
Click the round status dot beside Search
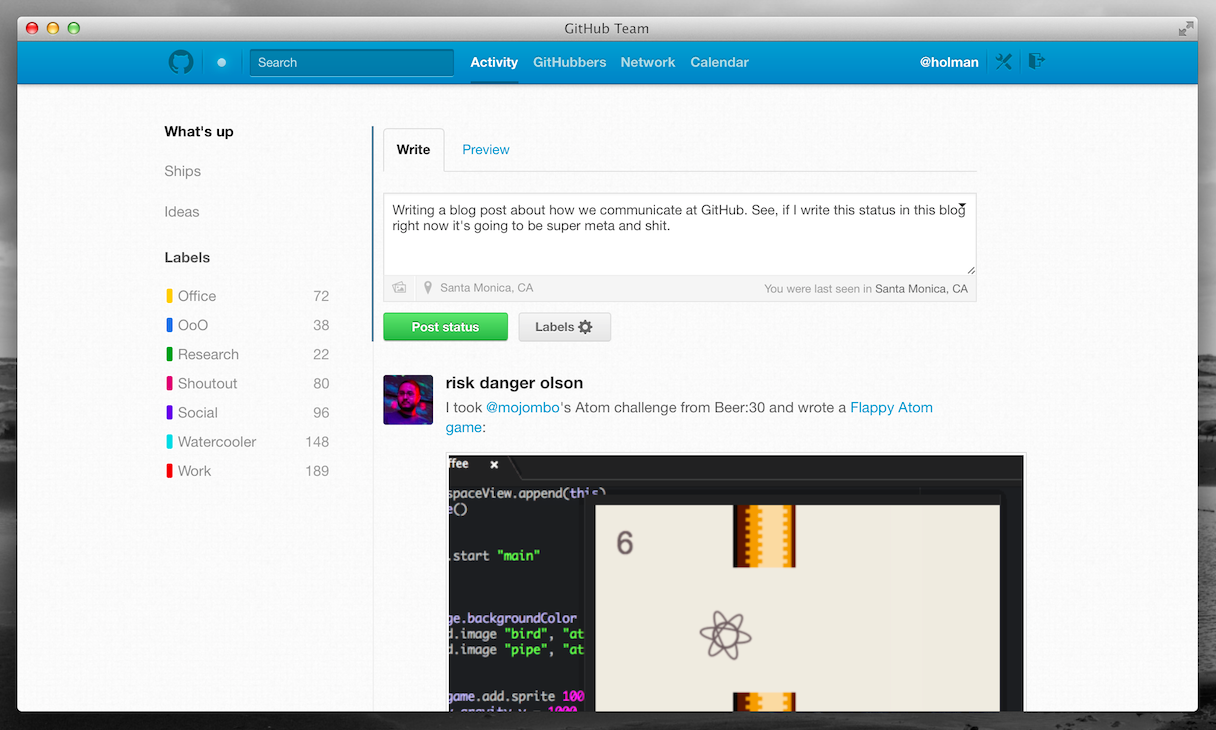tap(222, 62)
